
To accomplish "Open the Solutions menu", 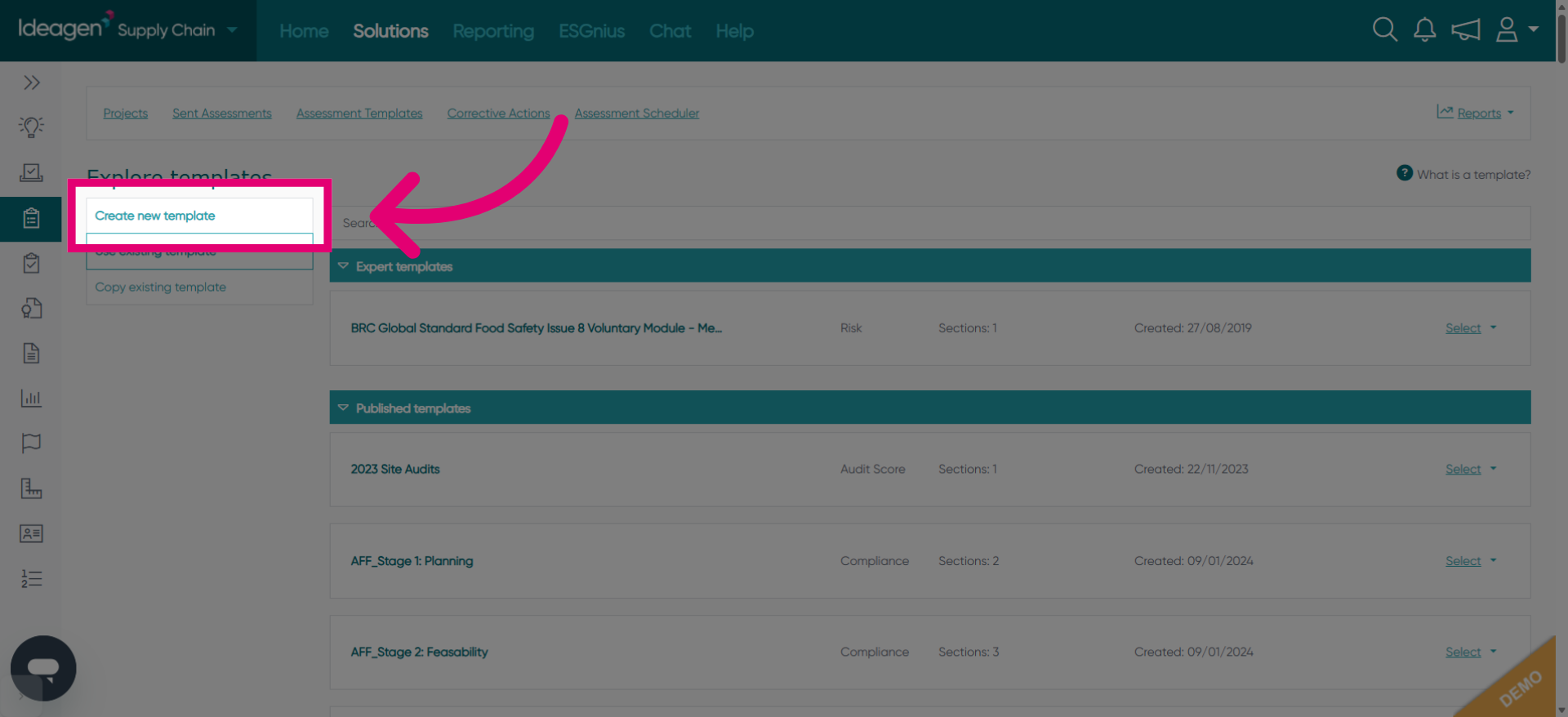I will pos(390,31).
